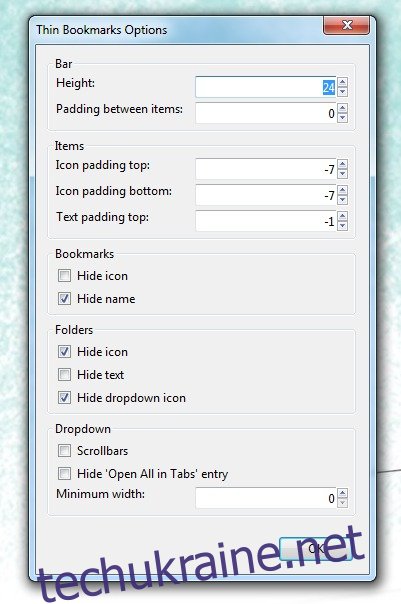Decrease Text padding top value
The height and width of the screenshot is (604, 401).
click(x=342, y=226)
